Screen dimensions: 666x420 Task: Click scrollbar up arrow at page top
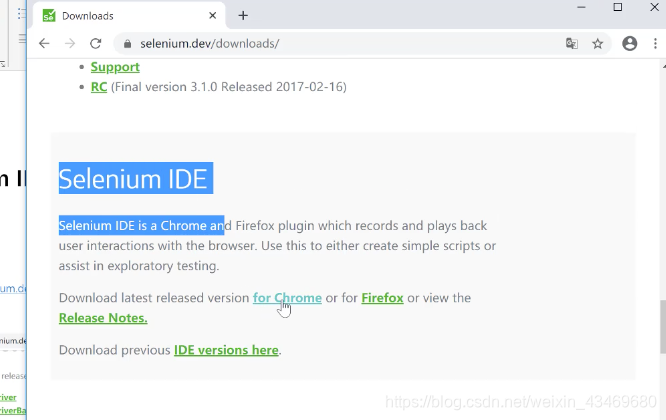663,67
